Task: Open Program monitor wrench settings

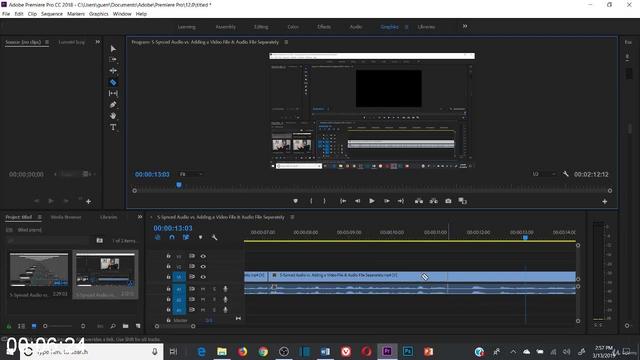Action: point(565,174)
